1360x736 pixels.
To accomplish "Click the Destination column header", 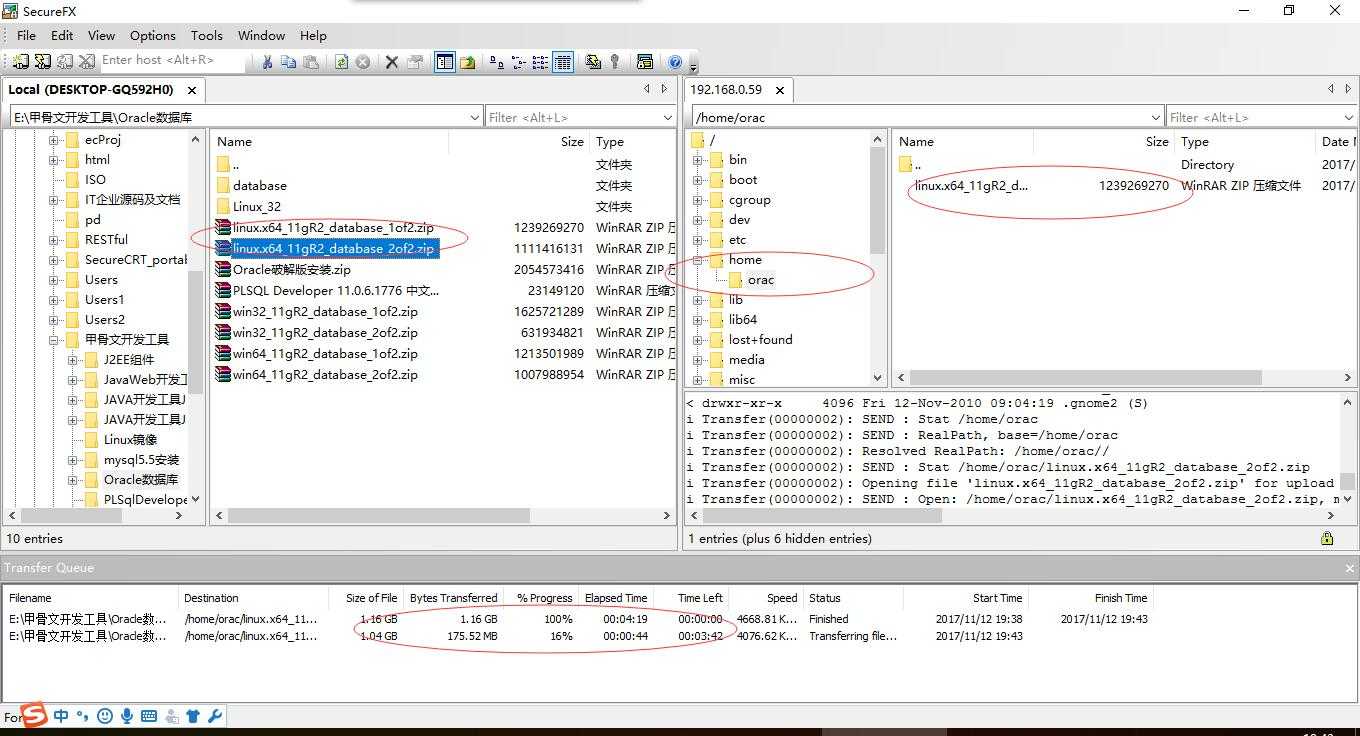I will [x=256, y=598].
